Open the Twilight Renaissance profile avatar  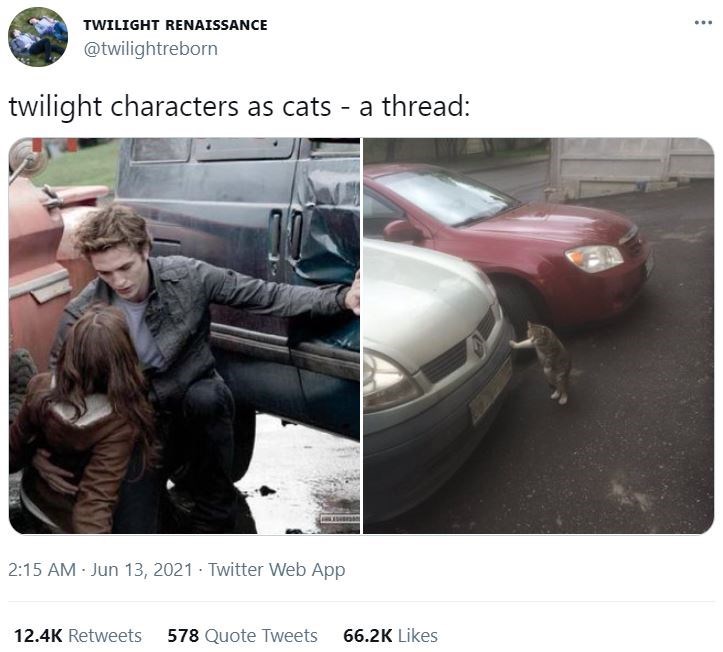click(38, 37)
